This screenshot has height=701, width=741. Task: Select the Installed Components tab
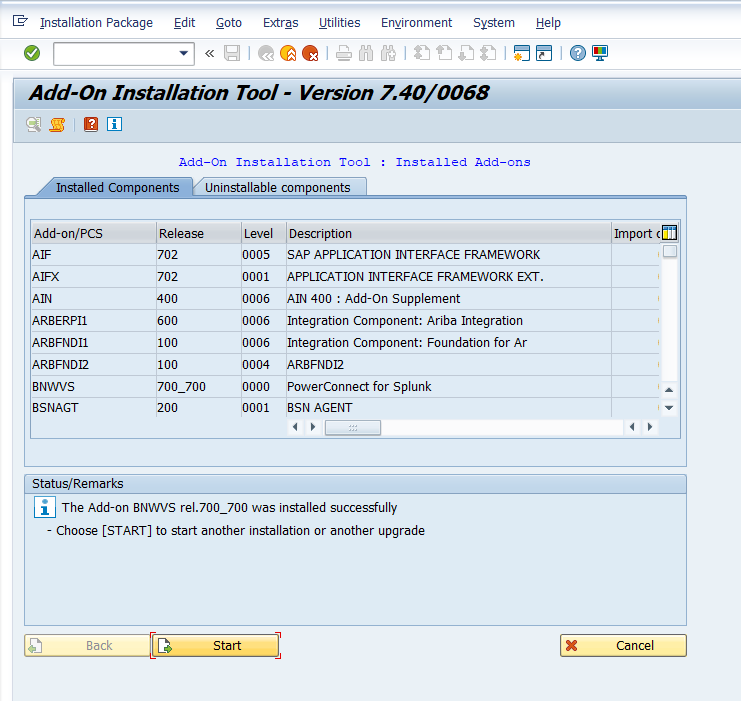(117, 187)
